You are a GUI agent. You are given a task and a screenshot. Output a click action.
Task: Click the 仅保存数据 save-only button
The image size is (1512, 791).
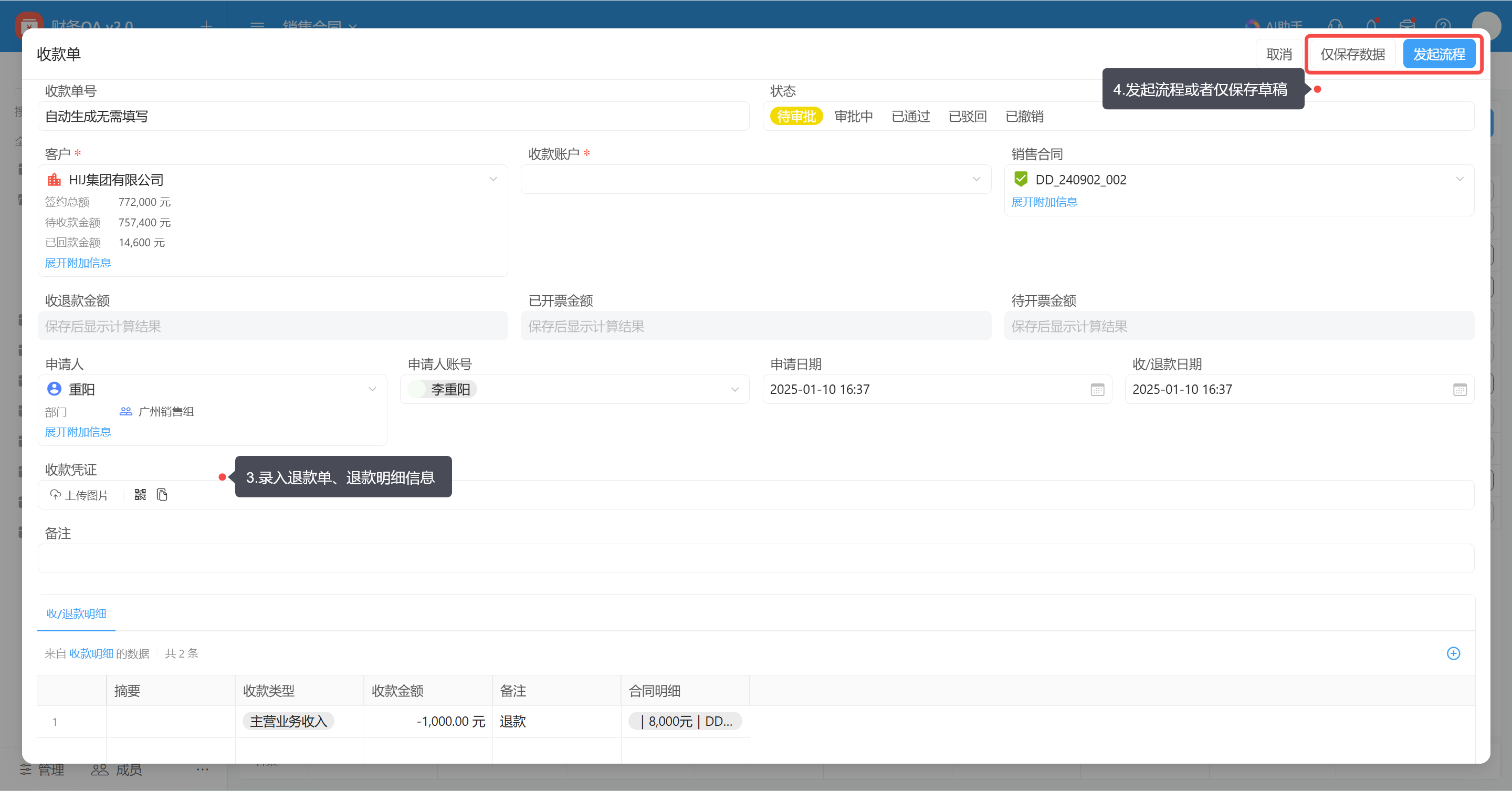pyautogui.click(x=1352, y=54)
